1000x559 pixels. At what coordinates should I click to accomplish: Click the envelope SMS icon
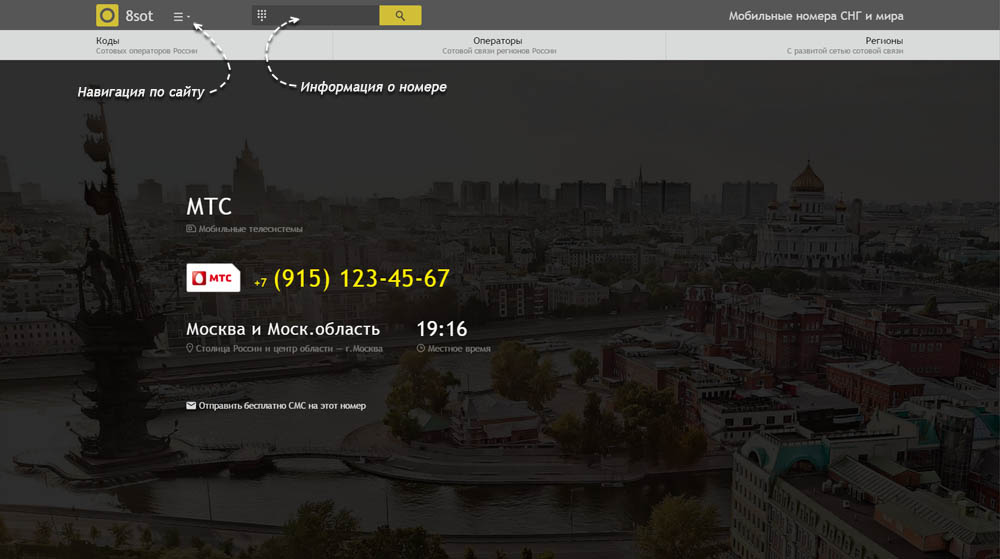coord(191,405)
